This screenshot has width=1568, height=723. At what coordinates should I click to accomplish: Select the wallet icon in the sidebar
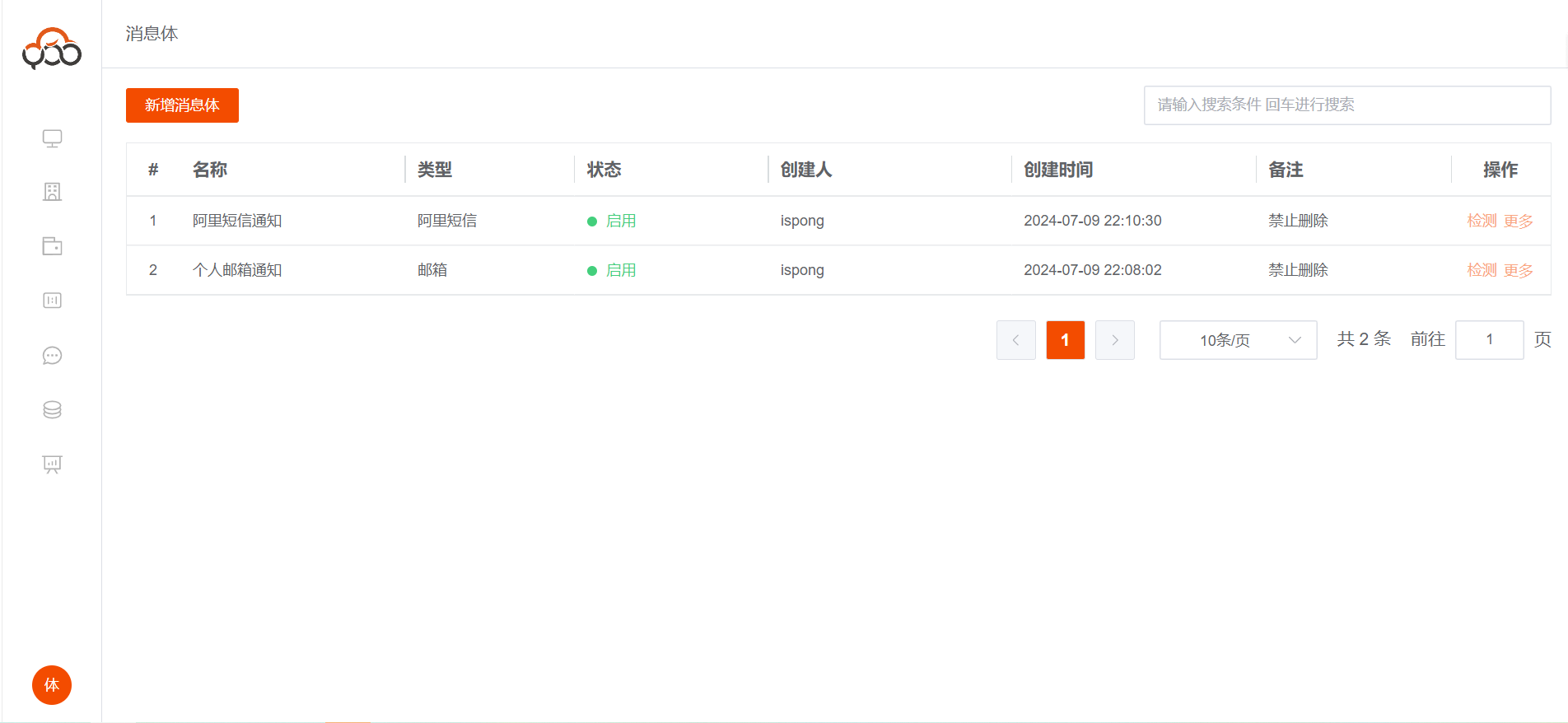tap(52, 246)
